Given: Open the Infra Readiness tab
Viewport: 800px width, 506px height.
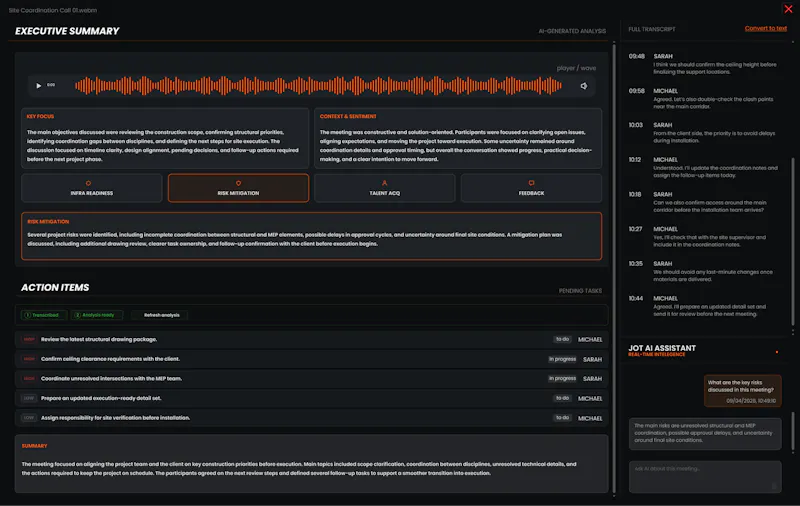Looking at the screenshot, I should 92,188.
